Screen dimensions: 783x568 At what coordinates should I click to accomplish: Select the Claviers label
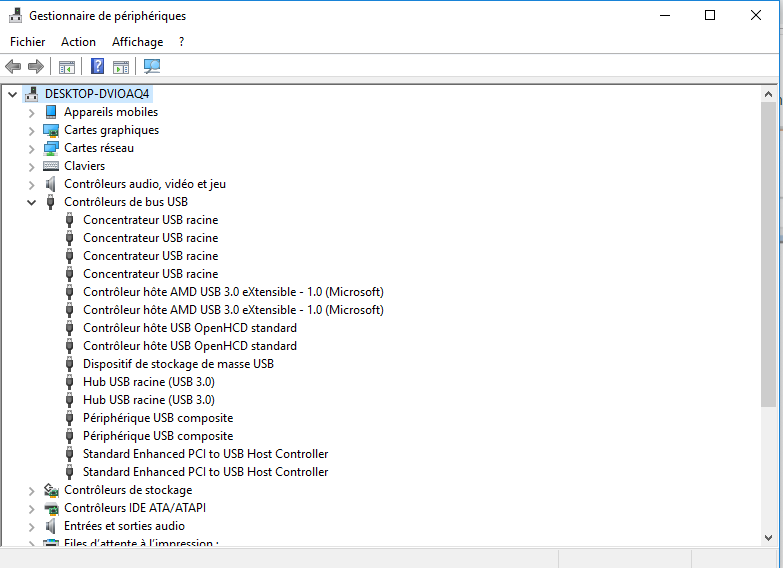(x=84, y=166)
